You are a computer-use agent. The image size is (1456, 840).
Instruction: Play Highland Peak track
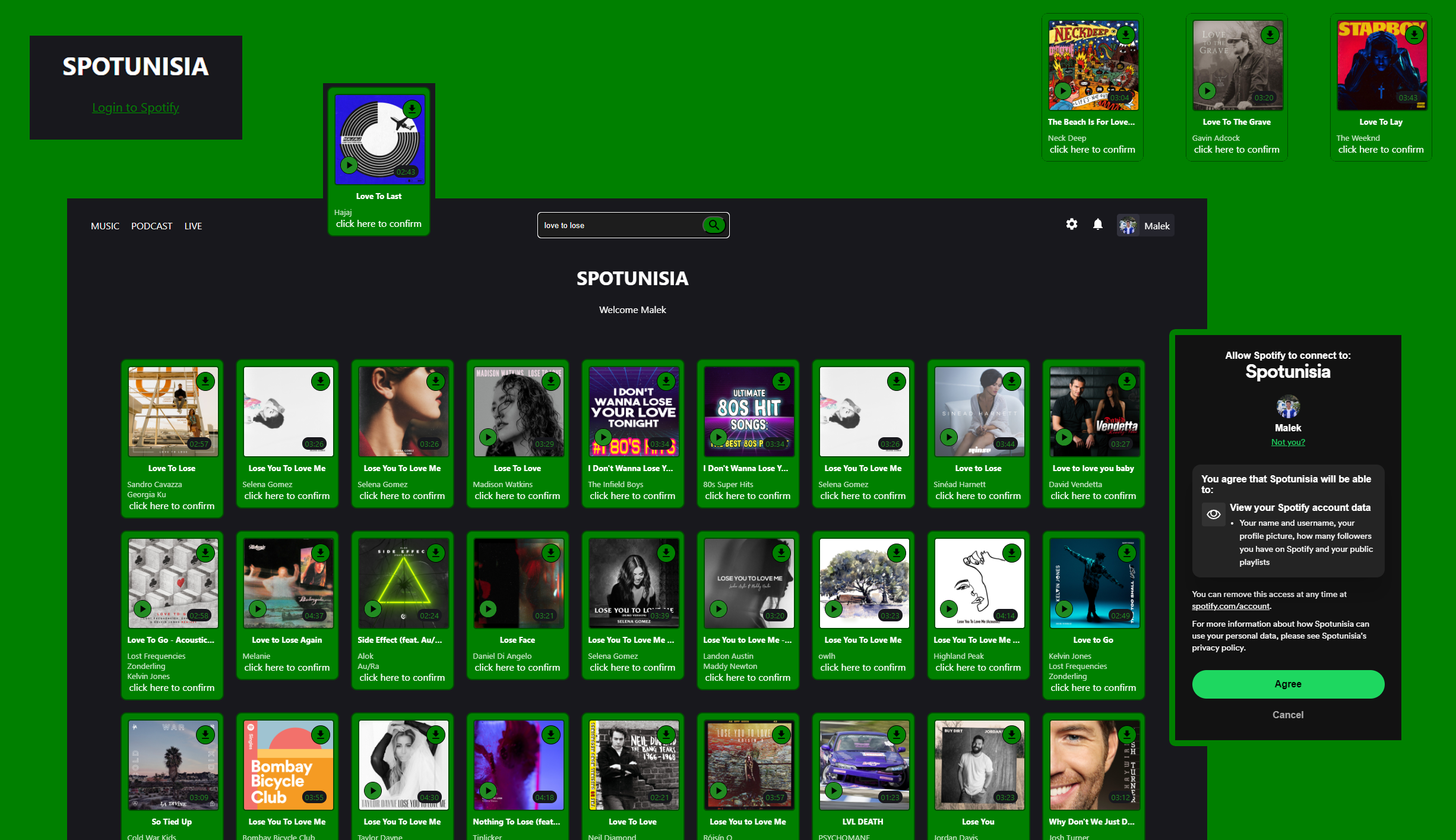click(948, 609)
